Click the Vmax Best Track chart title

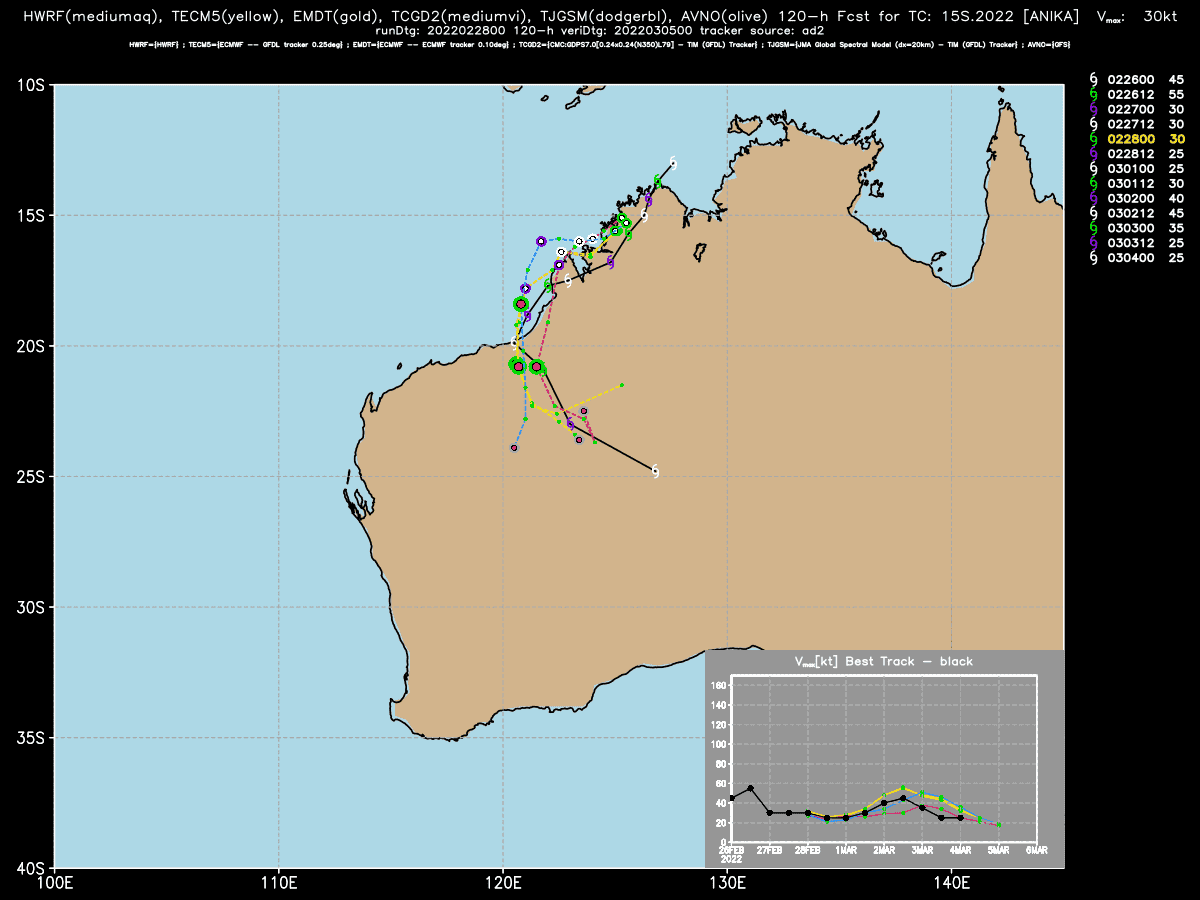pyautogui.click(x=883, y=662)
